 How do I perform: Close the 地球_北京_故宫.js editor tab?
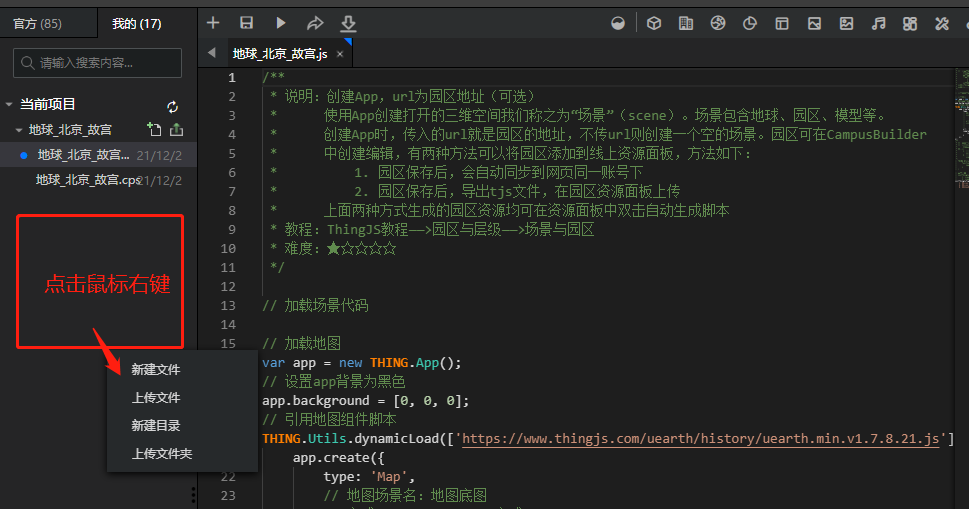coord(340,54)
